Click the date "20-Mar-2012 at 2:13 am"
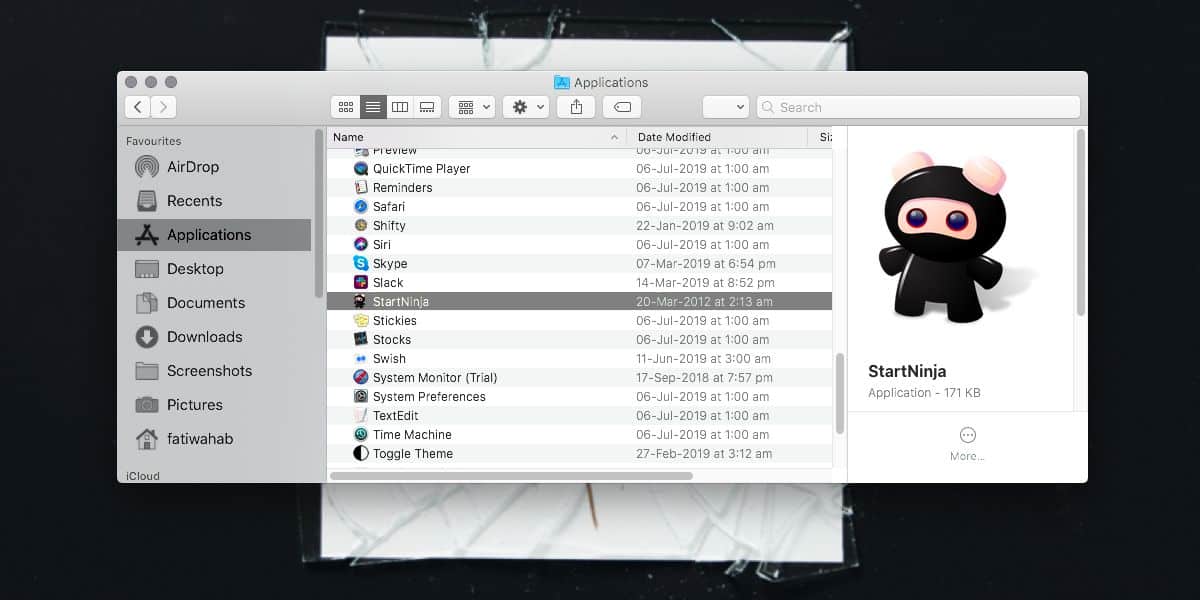 point(704,302)
